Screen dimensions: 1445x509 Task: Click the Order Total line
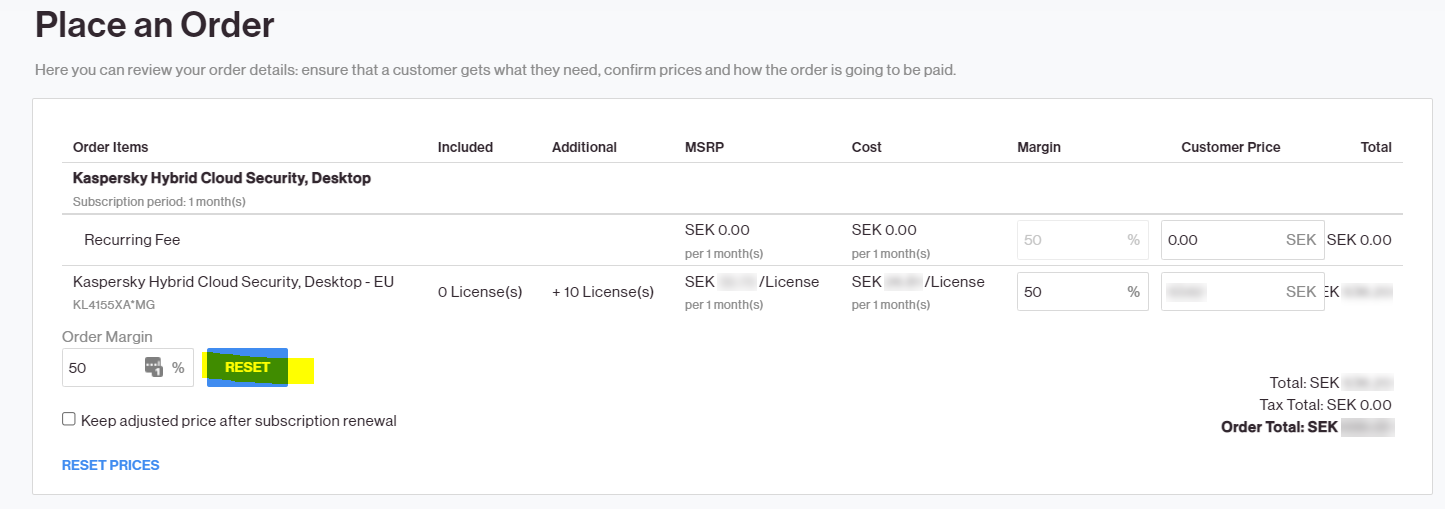coord(1307,427)
